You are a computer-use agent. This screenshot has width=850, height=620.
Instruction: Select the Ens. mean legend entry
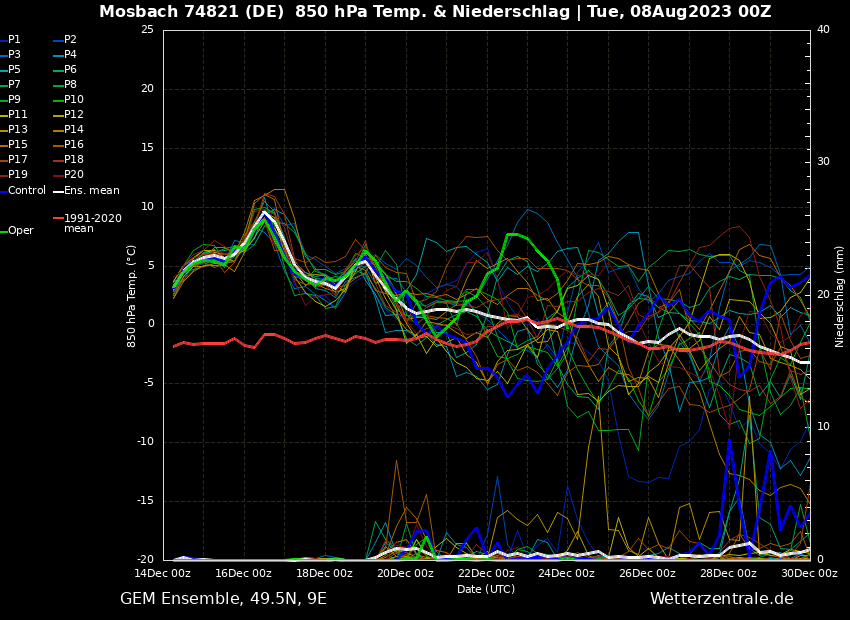[91, 191]
